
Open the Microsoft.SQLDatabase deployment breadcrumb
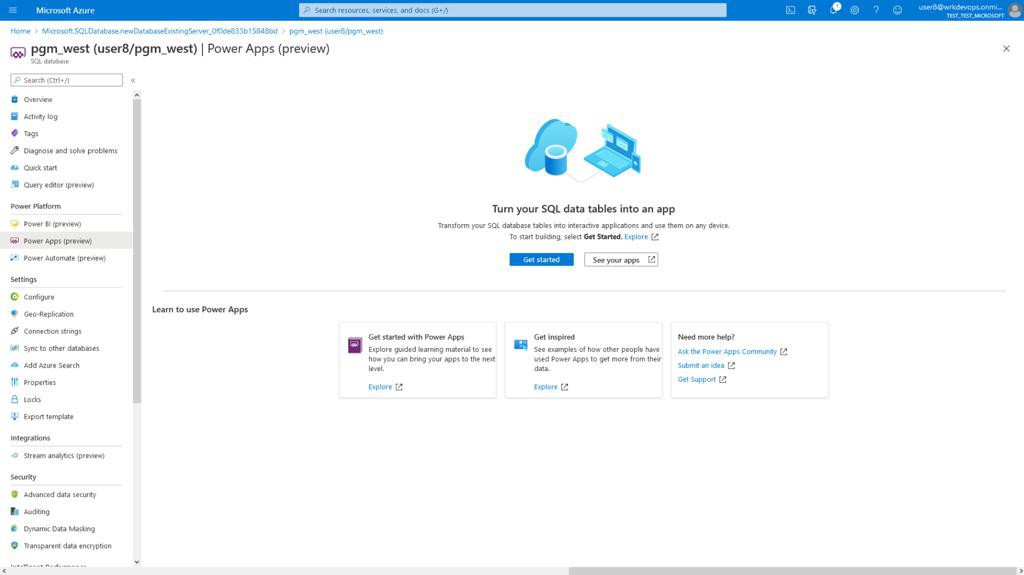[x=159, y=31]
